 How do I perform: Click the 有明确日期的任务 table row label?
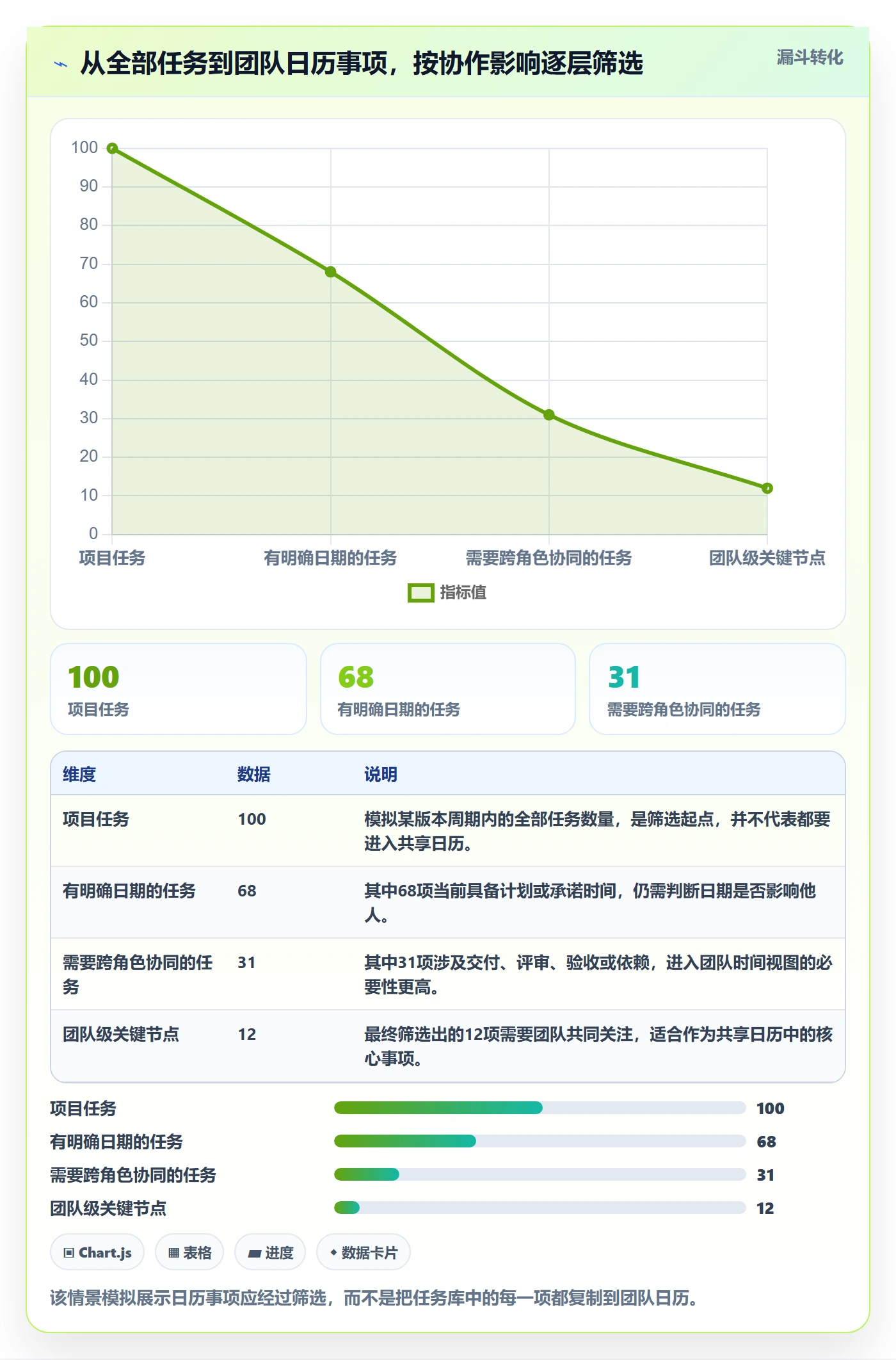[129, 891]
